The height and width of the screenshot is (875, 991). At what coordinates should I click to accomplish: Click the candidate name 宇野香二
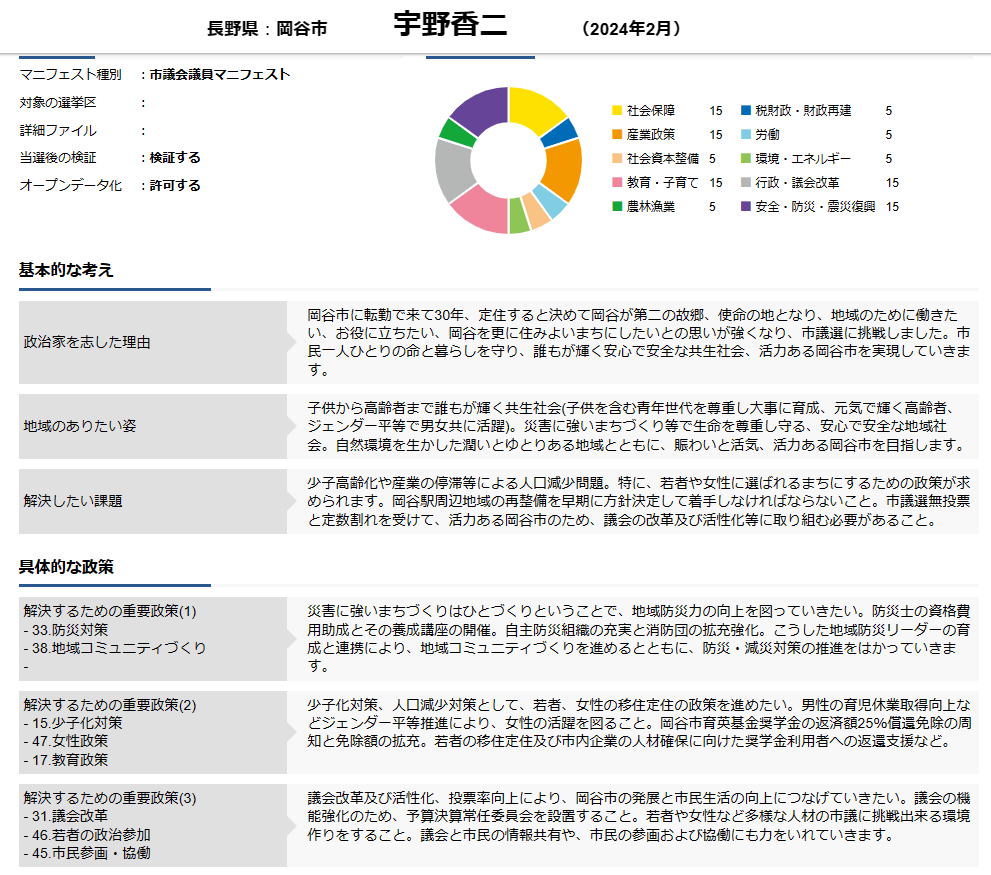click(450, 25)
